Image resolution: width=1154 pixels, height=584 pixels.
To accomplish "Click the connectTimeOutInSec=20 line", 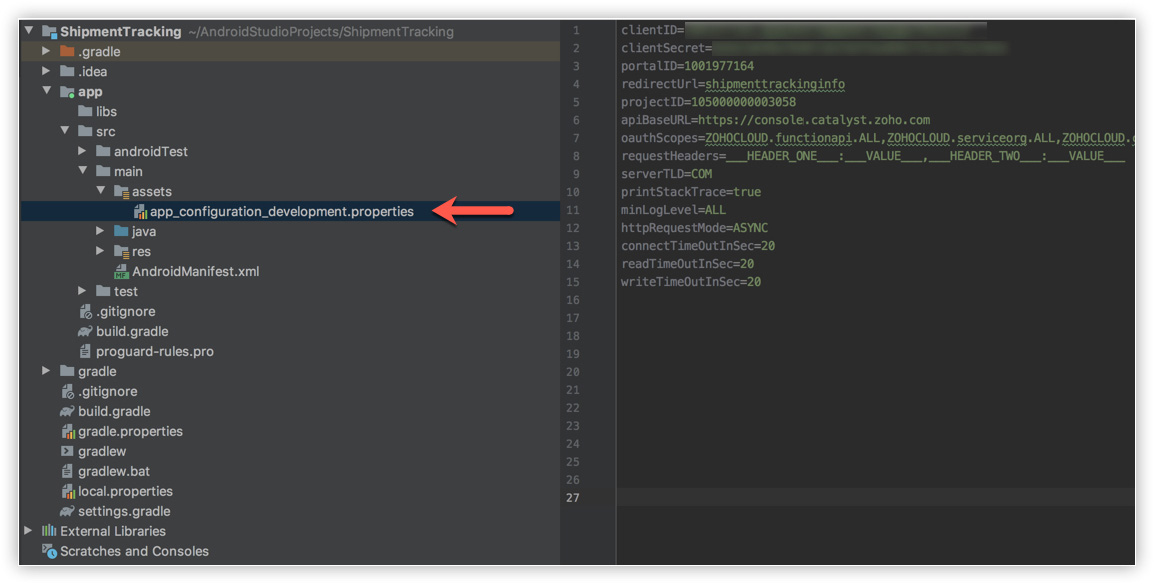I will coord(698,246).
